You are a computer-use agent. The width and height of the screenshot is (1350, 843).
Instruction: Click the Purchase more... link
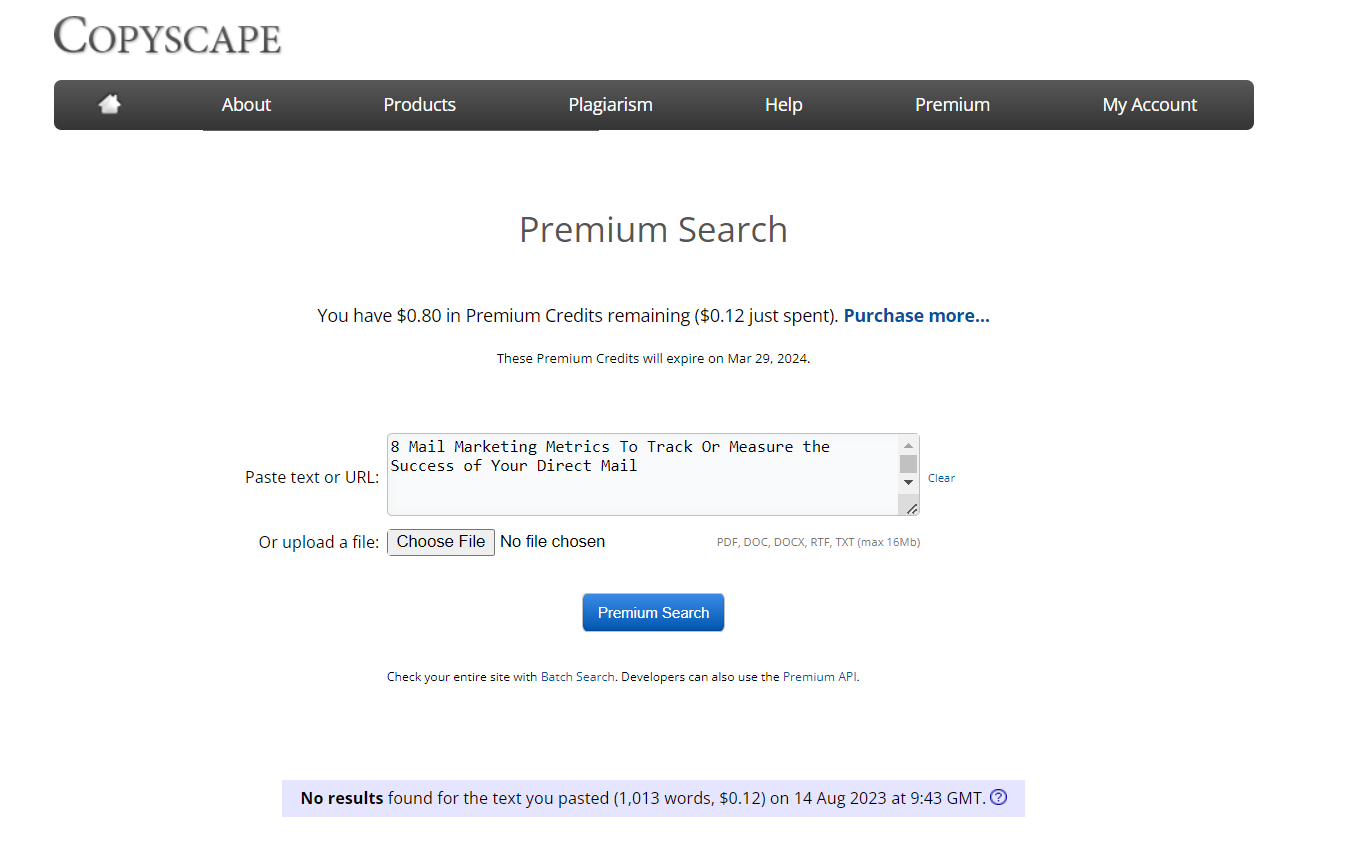point(917,315)
